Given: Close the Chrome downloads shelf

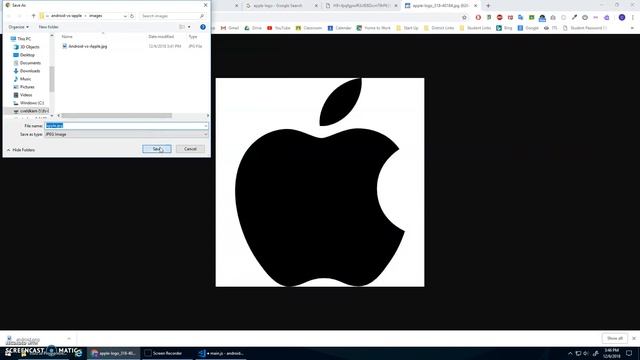Looking at the screenshot, I should [x=634, y=338].
